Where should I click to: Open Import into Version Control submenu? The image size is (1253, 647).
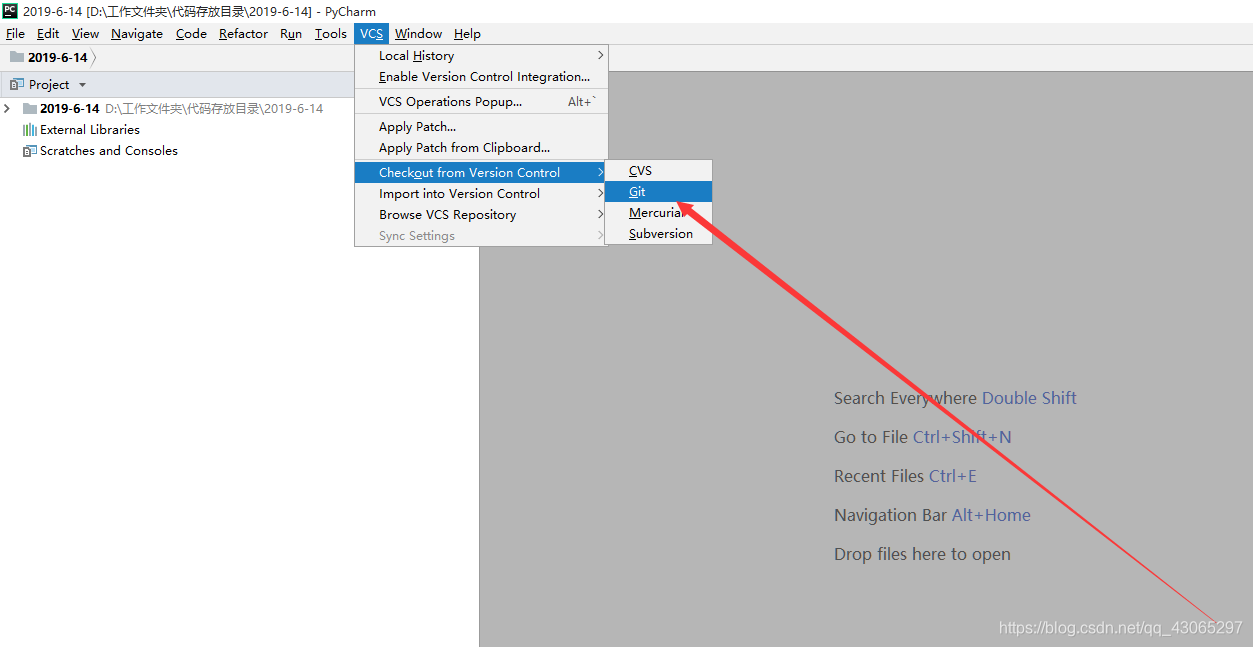click(481, 194)
